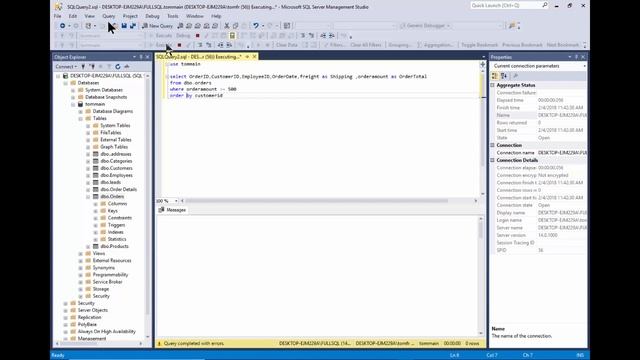This screenshot has height=360, width=640.
Task: Open the Edit menu
Action: tap(73, 16)
